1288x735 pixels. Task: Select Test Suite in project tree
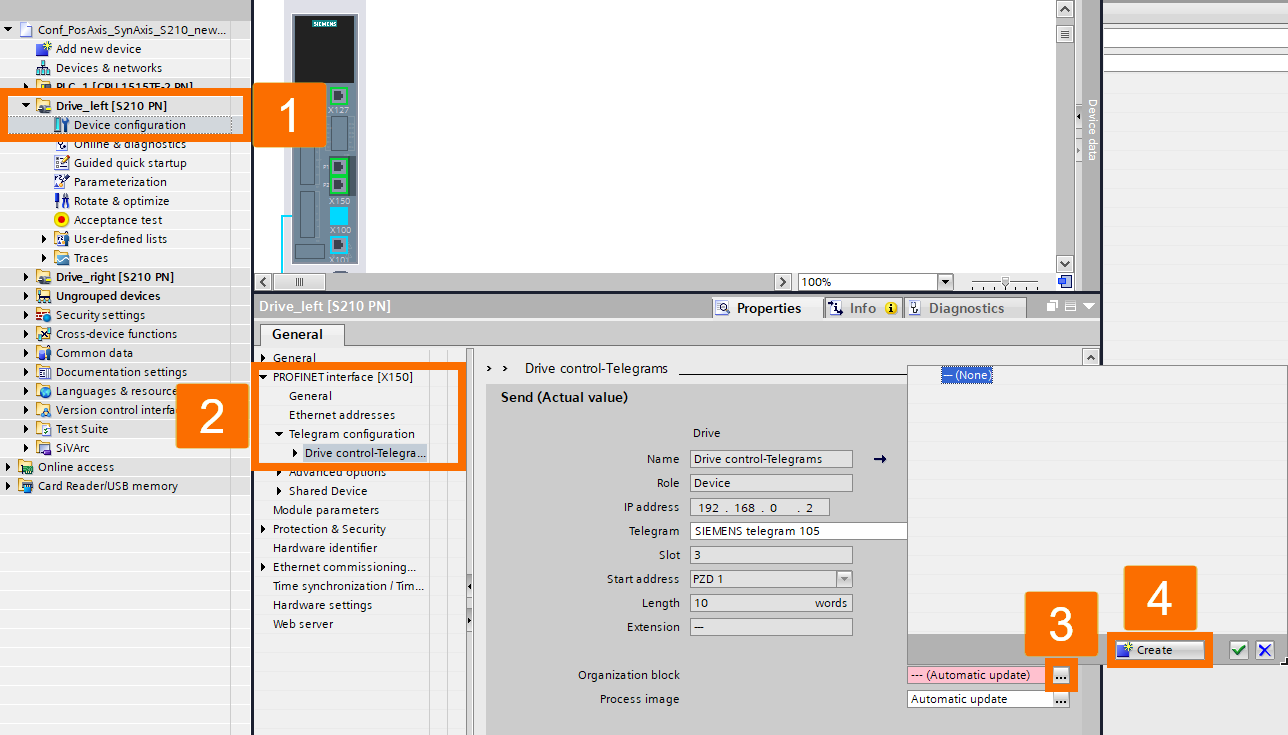point(82,429)
